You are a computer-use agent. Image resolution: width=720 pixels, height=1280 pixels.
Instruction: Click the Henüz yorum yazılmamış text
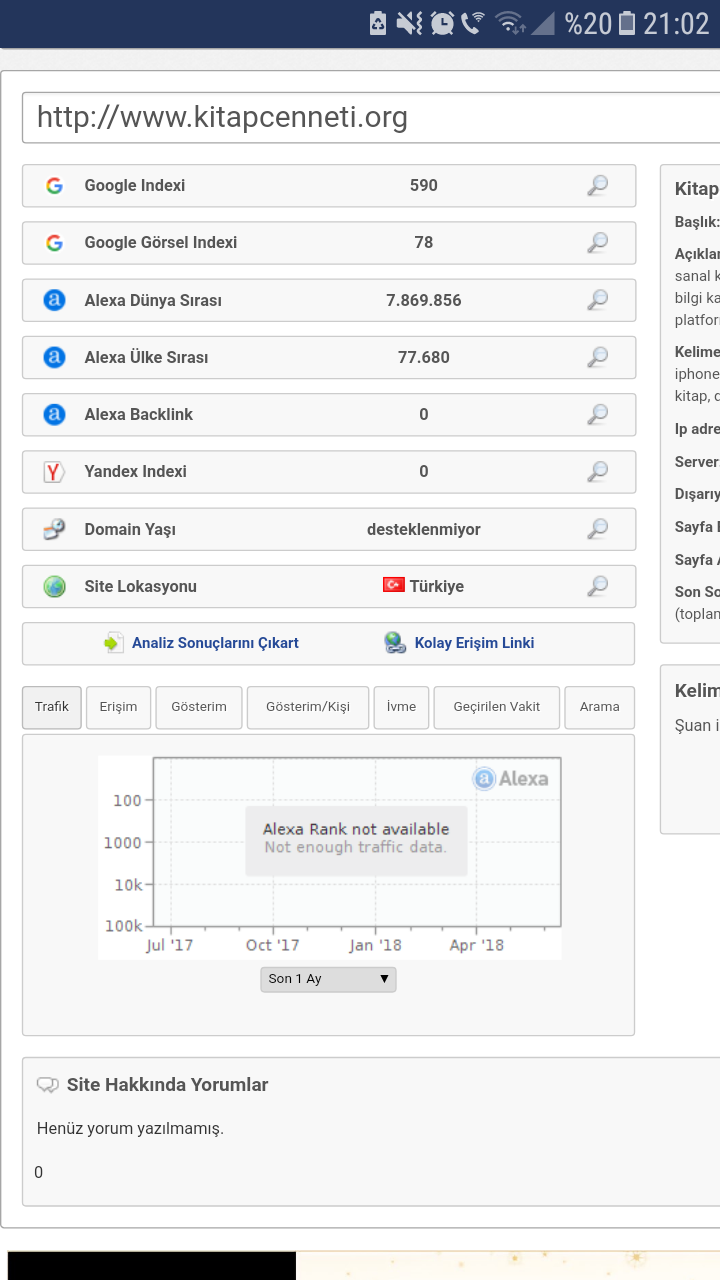pos(130,1129)
